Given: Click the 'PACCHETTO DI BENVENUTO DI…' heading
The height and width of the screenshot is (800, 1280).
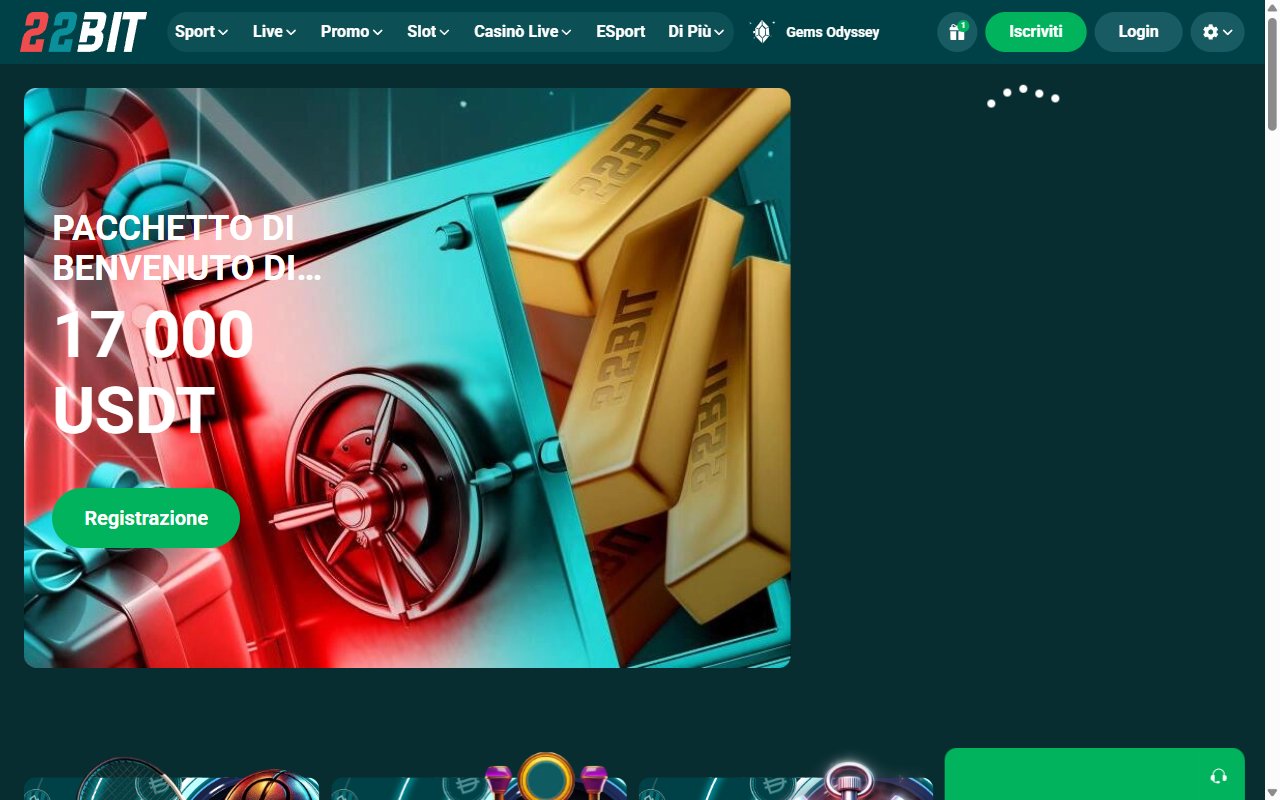Looking at the screenshot, I should pyautogui.click(x=187, y=248).
